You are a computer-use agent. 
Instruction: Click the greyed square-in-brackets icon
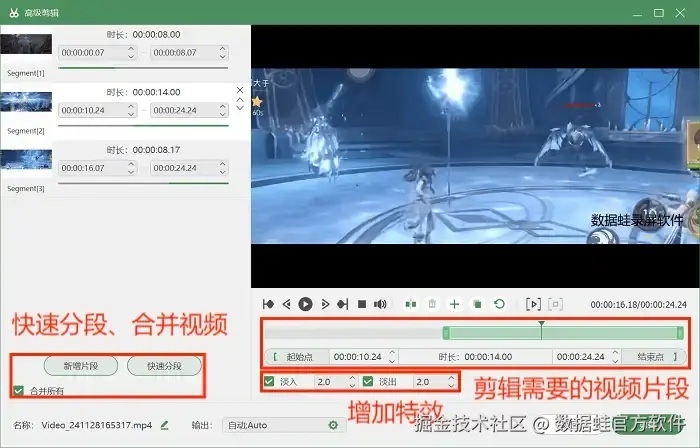point(555,304)
